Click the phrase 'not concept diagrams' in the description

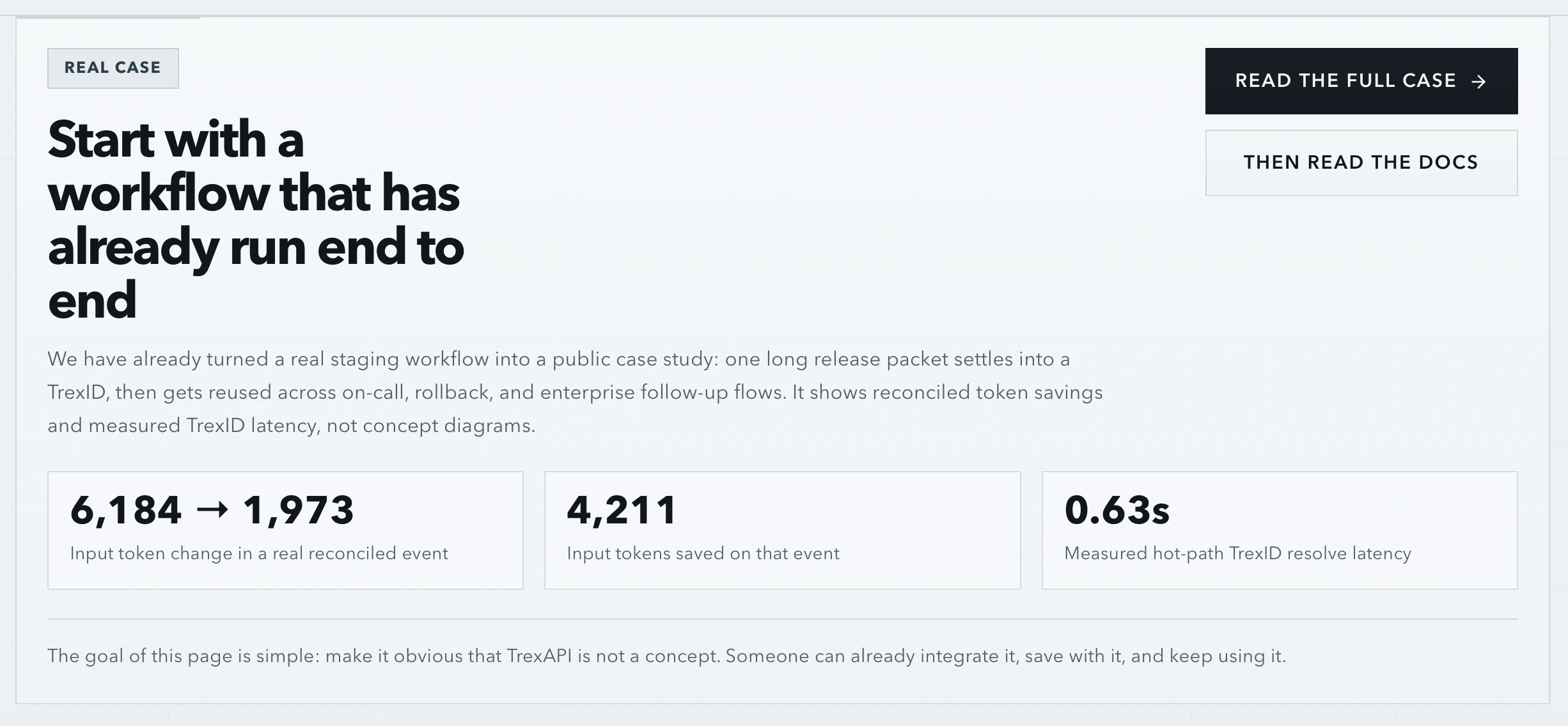pyautogui.click(x=430, y=426)
